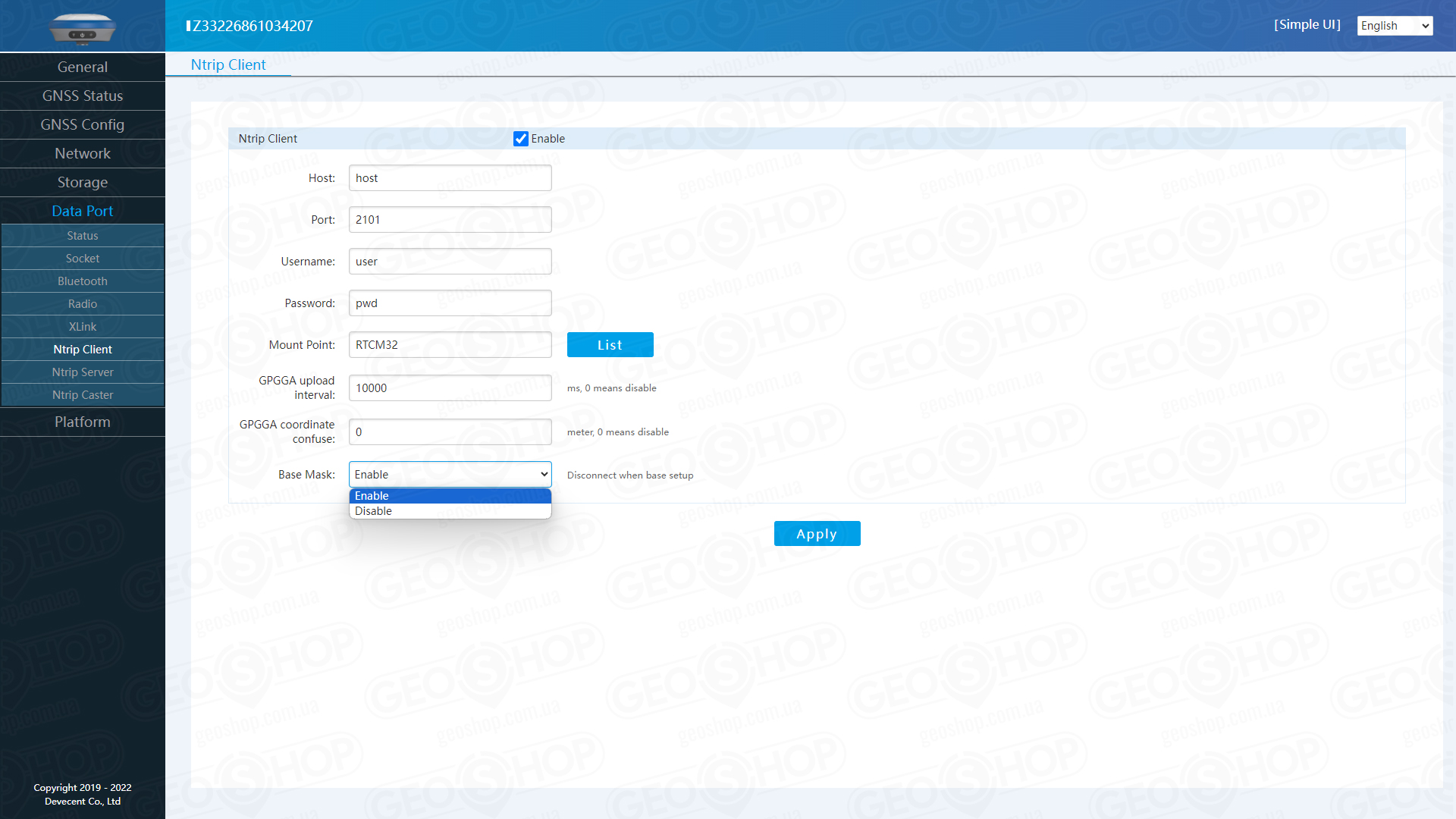
Task: Go to the Ntrip Server submenu
Action: point(83,372)
